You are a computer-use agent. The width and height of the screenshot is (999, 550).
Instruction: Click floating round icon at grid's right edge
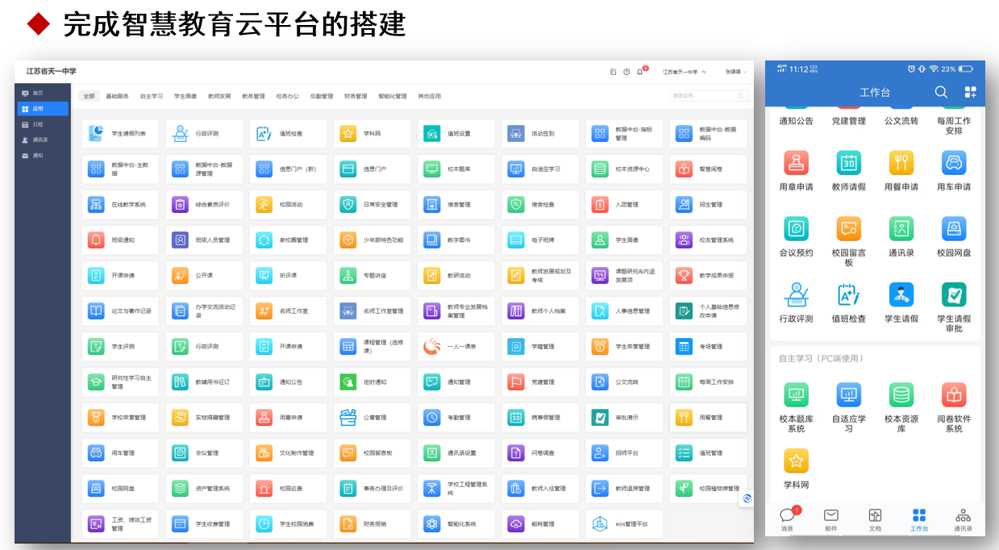click(x=747, y=498)
